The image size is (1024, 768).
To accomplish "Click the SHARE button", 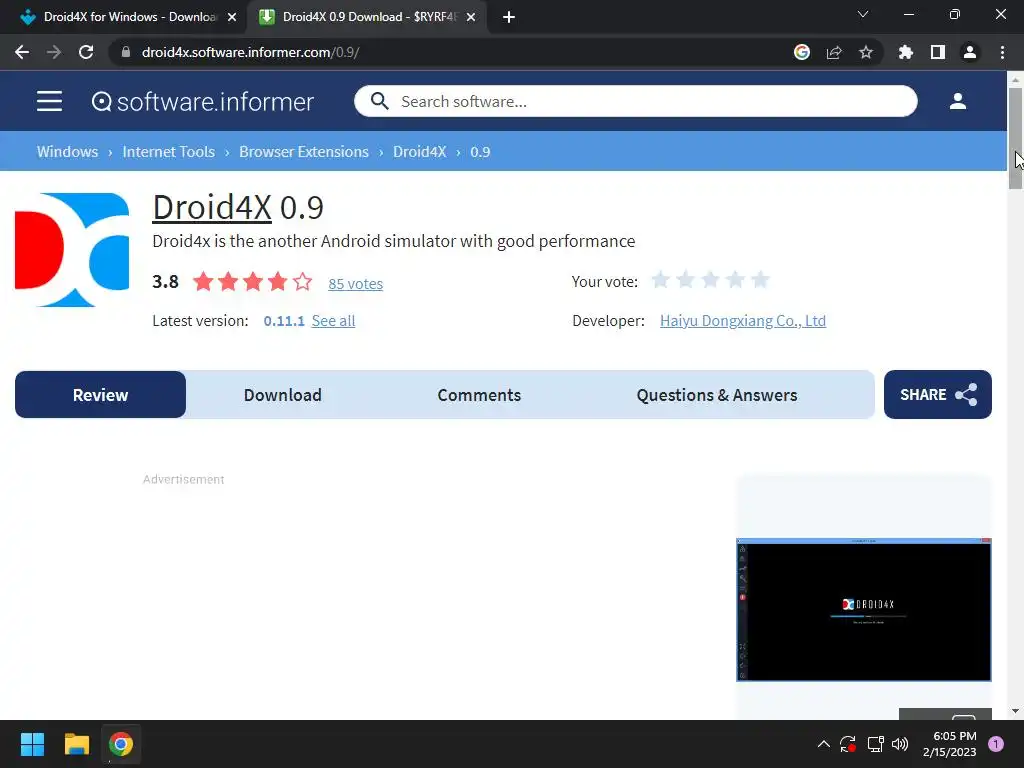I will [x=938, y=394].
